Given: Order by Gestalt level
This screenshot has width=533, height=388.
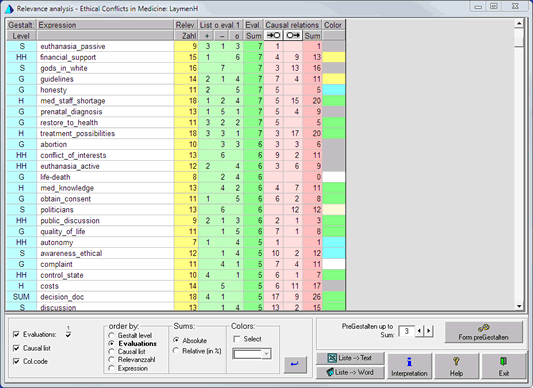Looking at the screenshot, I should click(111, 335).
